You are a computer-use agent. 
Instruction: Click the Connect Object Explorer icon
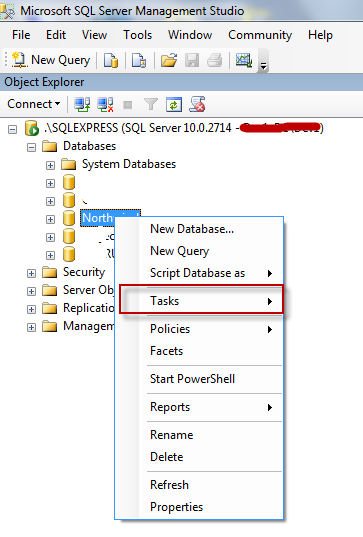[82, 104]
